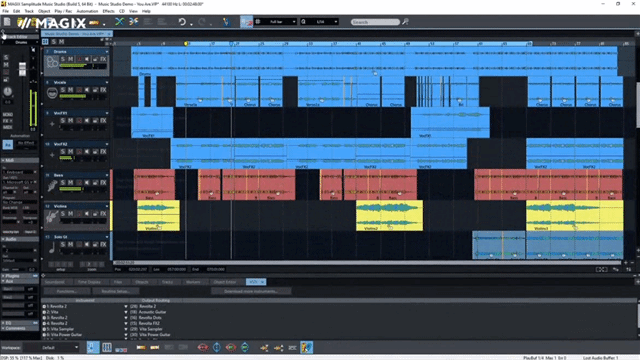This screenshot has height=360, width=640.
Task: Click the 'Functions...' button
Action: [x=67, y=291]
